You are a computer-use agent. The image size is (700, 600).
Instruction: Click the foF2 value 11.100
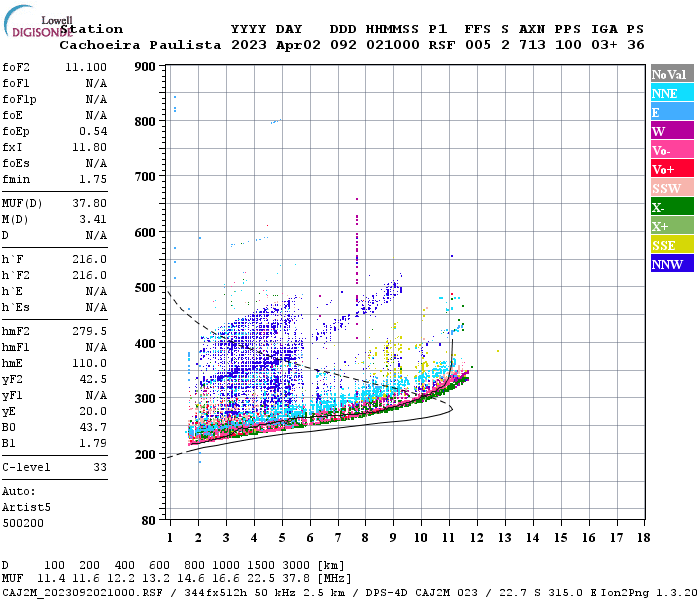(x=86, y=67)
